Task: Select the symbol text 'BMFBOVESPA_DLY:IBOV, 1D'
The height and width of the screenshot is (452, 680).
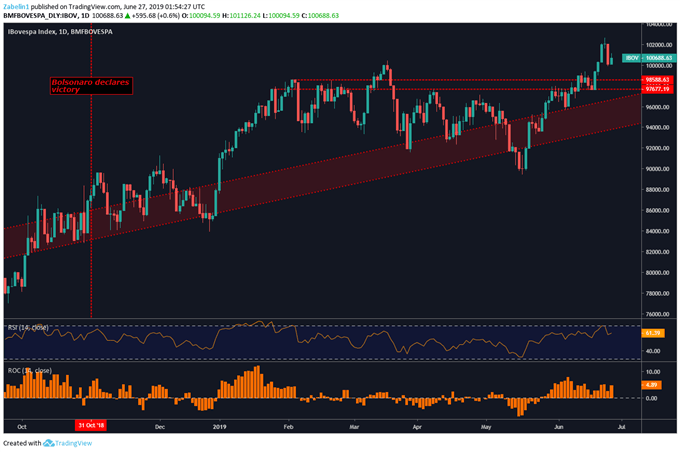Action: click(46, 16)
